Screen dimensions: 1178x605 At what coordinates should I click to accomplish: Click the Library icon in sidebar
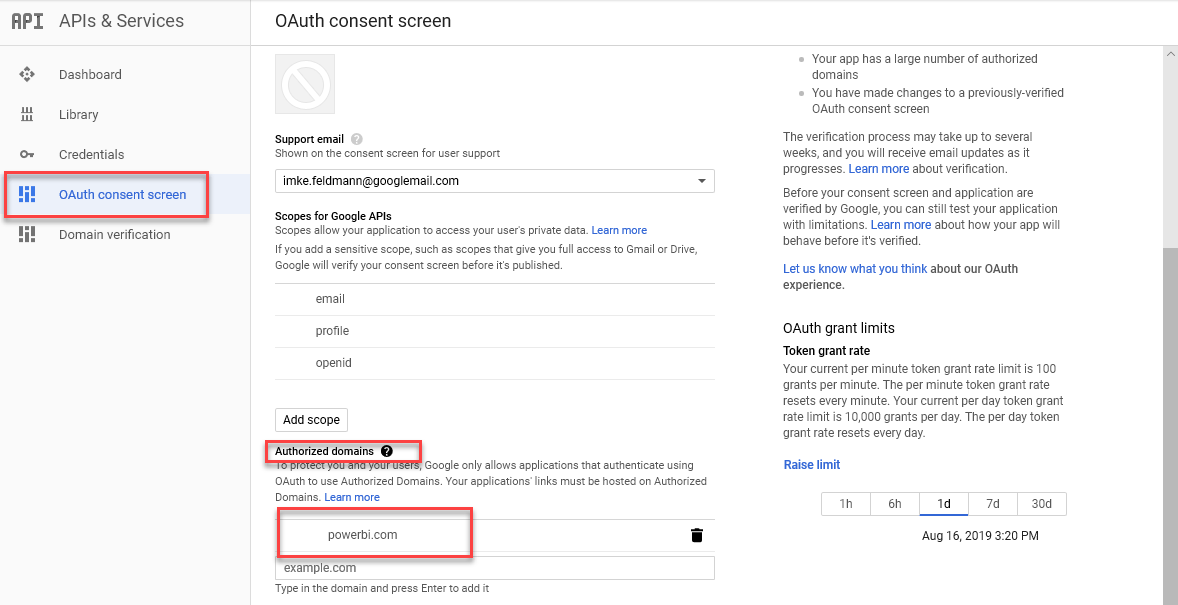click(x=27, y=114)
